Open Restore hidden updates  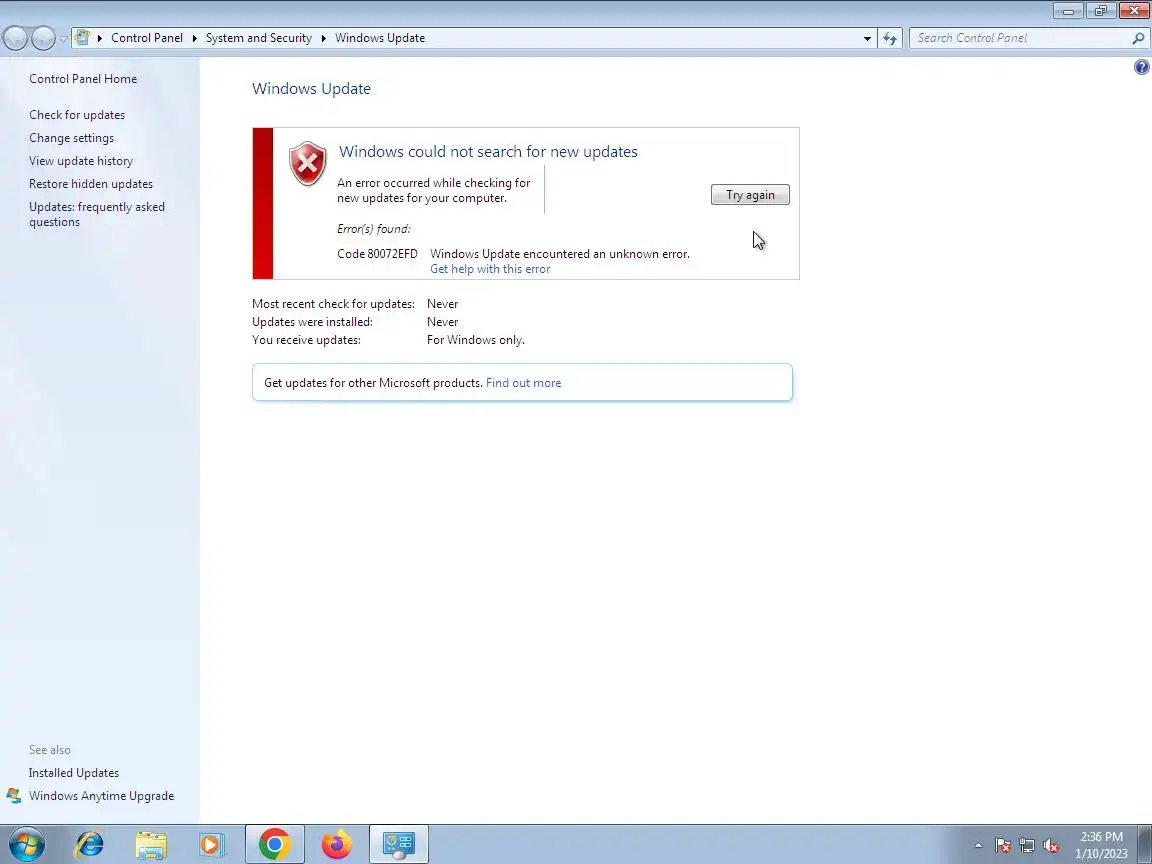[91, 184]
